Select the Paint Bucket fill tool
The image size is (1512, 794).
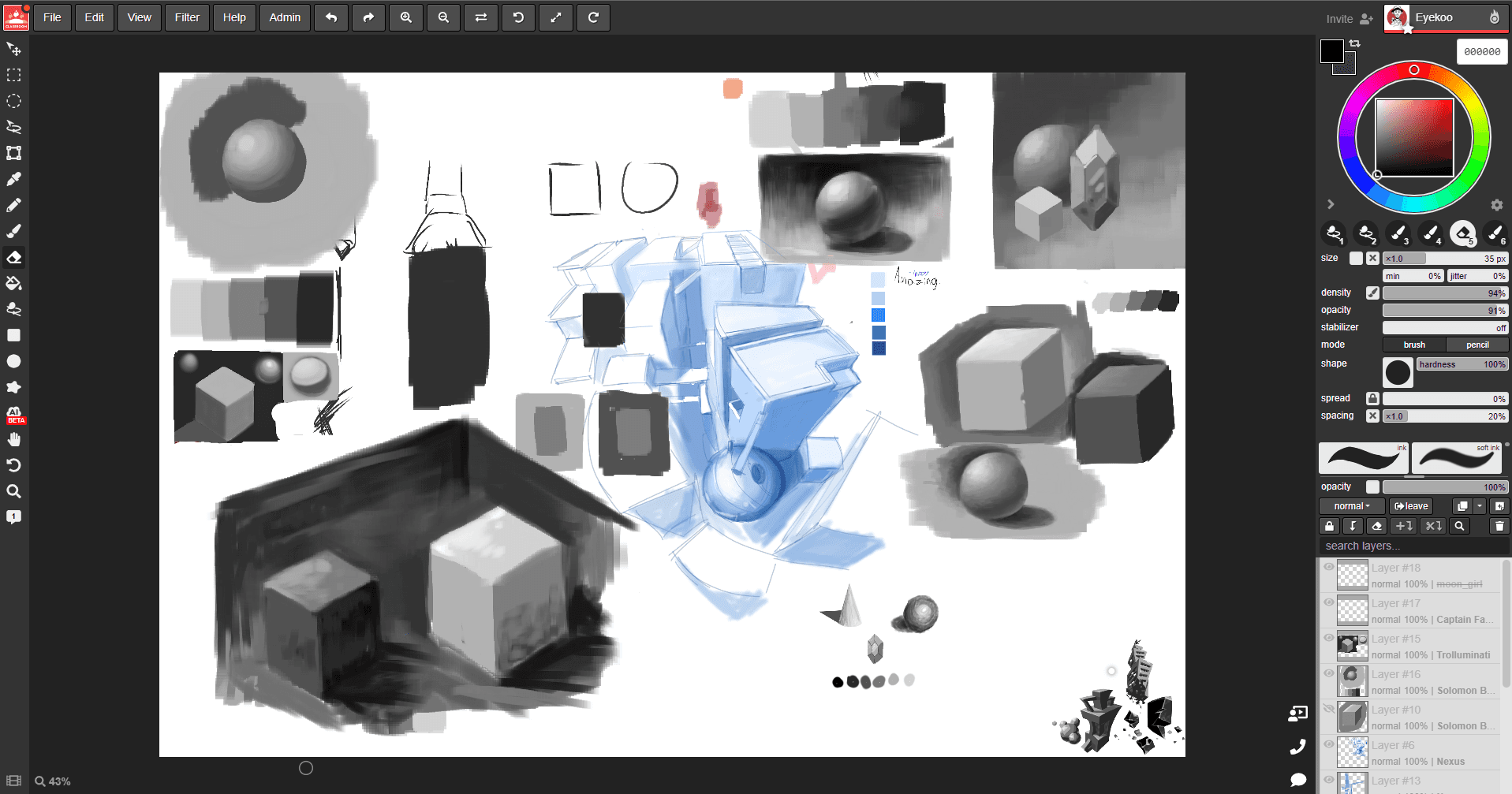13,283
